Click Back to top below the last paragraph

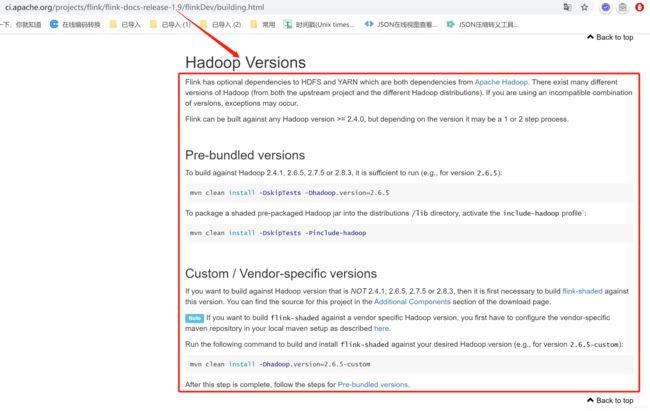(610, 400)
